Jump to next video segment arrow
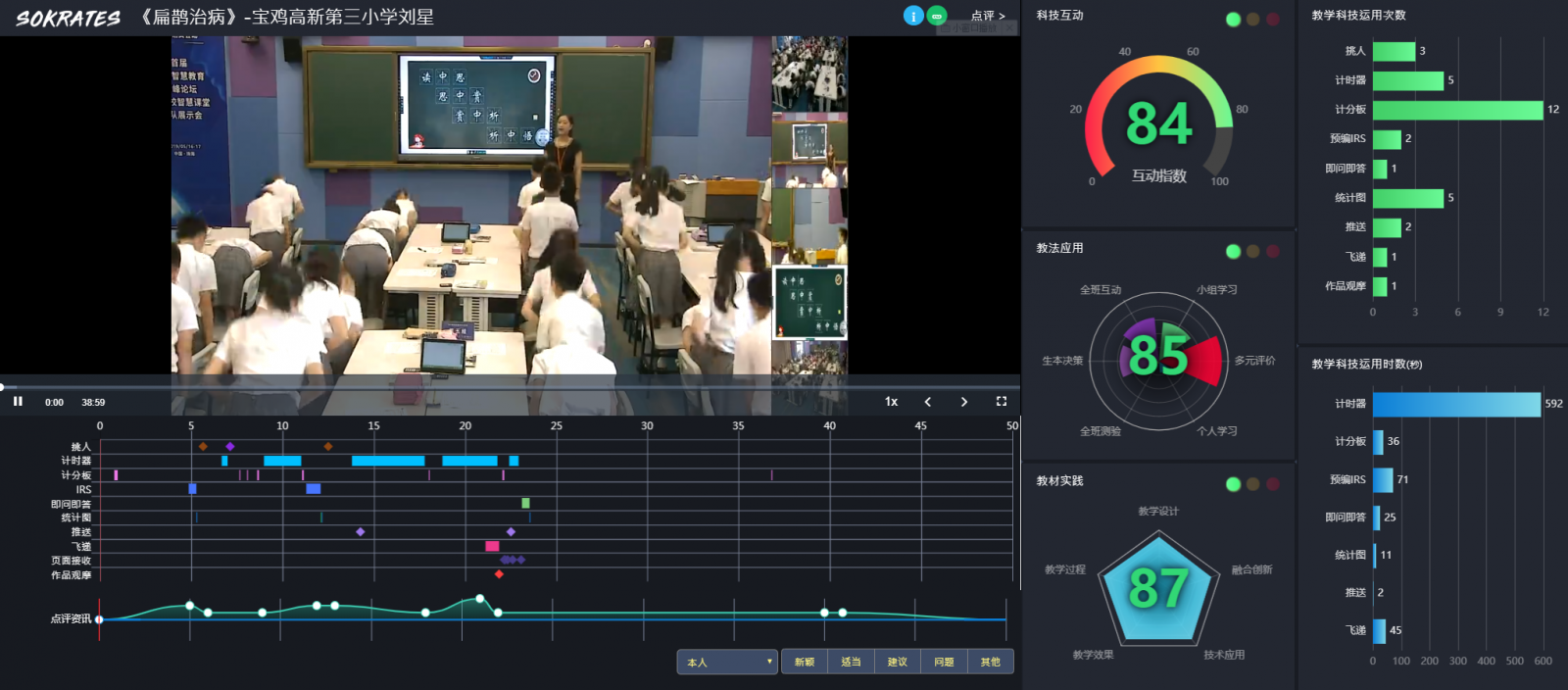Screen dimensions: 1568x690 coord(964,402)
